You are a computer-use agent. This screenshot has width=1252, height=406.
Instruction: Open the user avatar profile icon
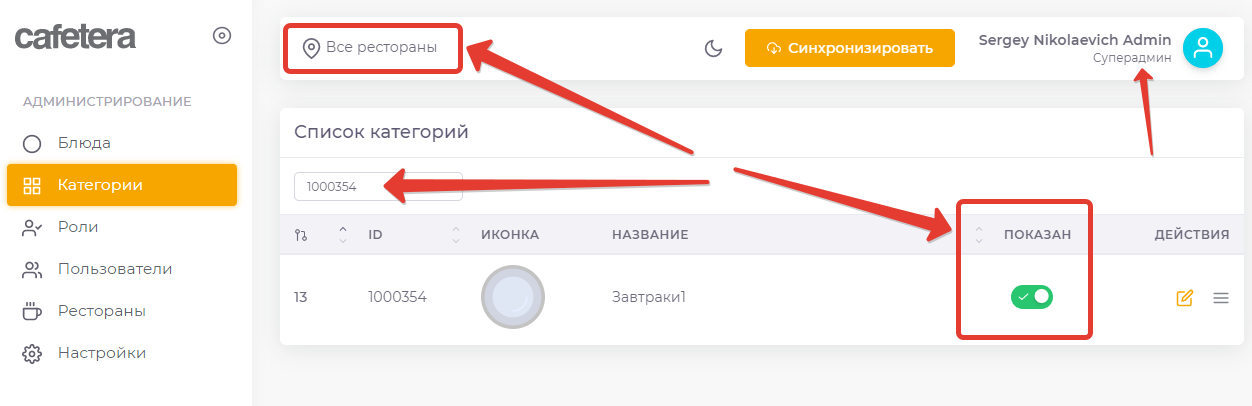click(1202, 47)
